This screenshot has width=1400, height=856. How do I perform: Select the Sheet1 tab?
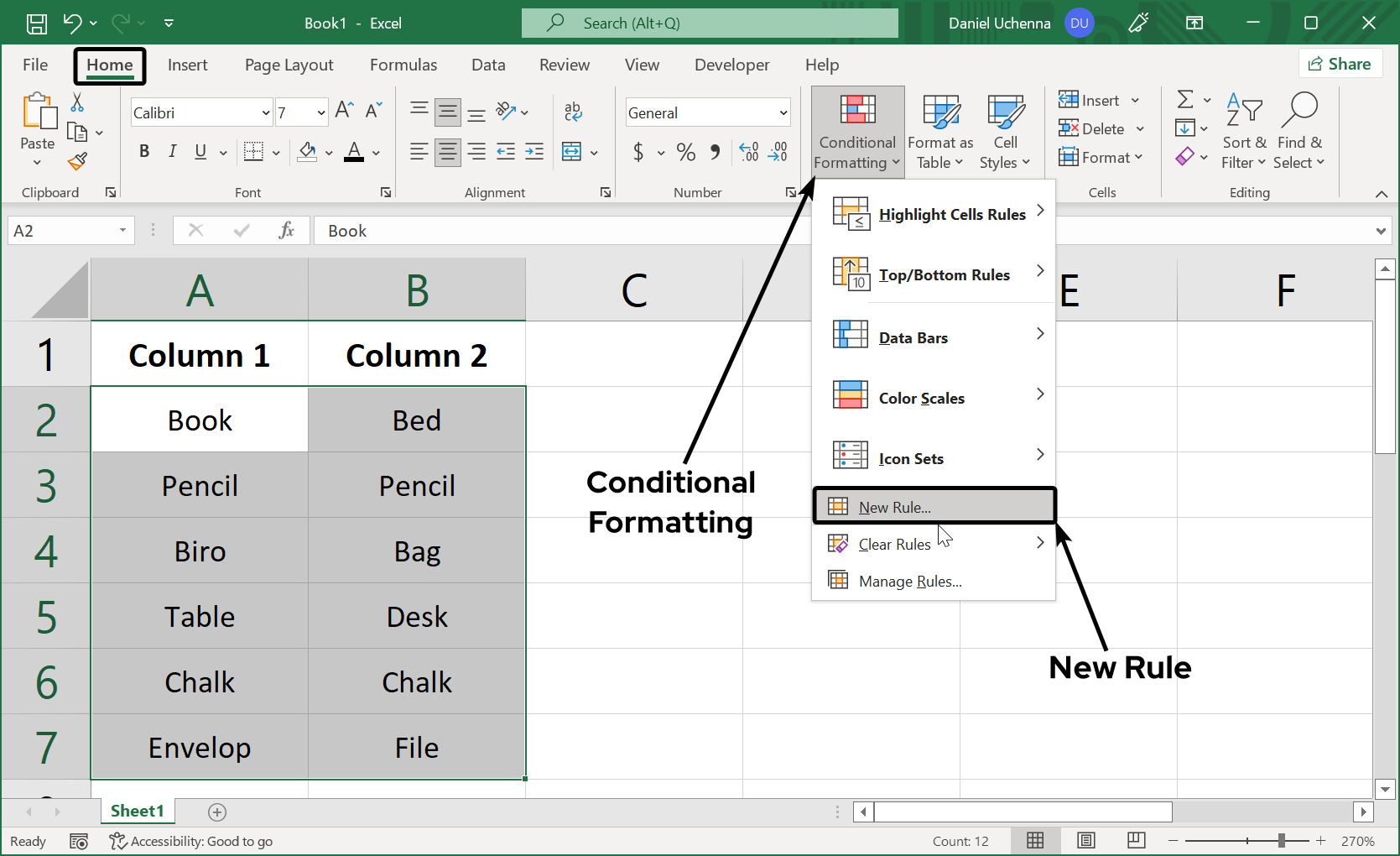137,811
